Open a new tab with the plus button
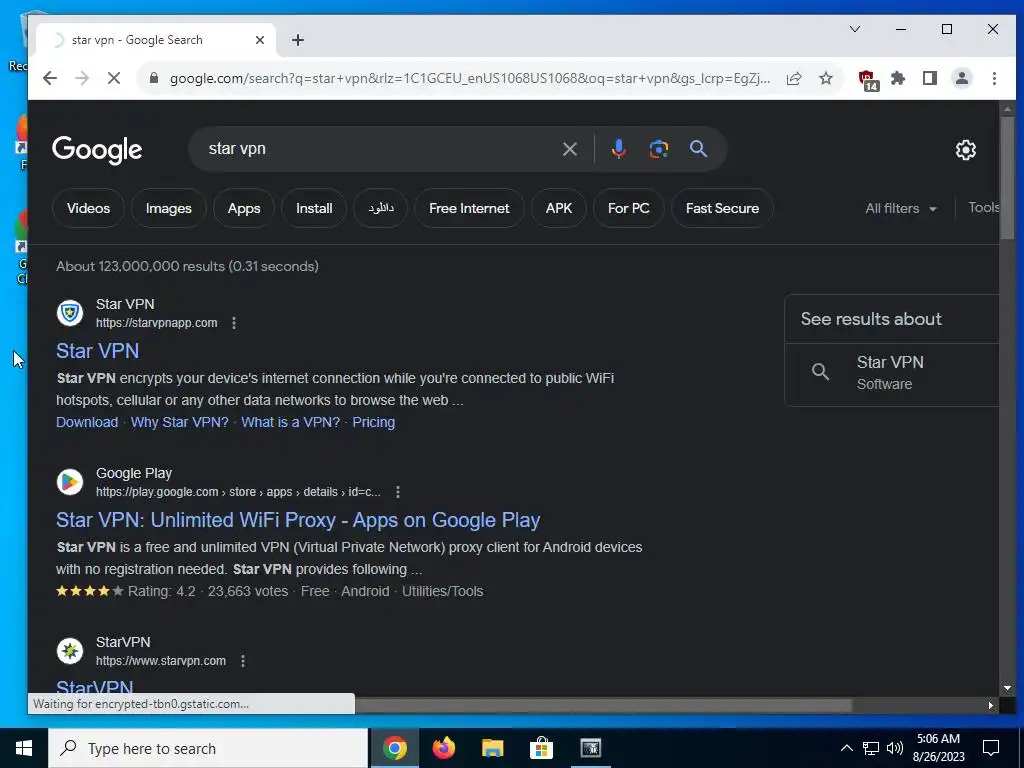 tap(298, 40)
